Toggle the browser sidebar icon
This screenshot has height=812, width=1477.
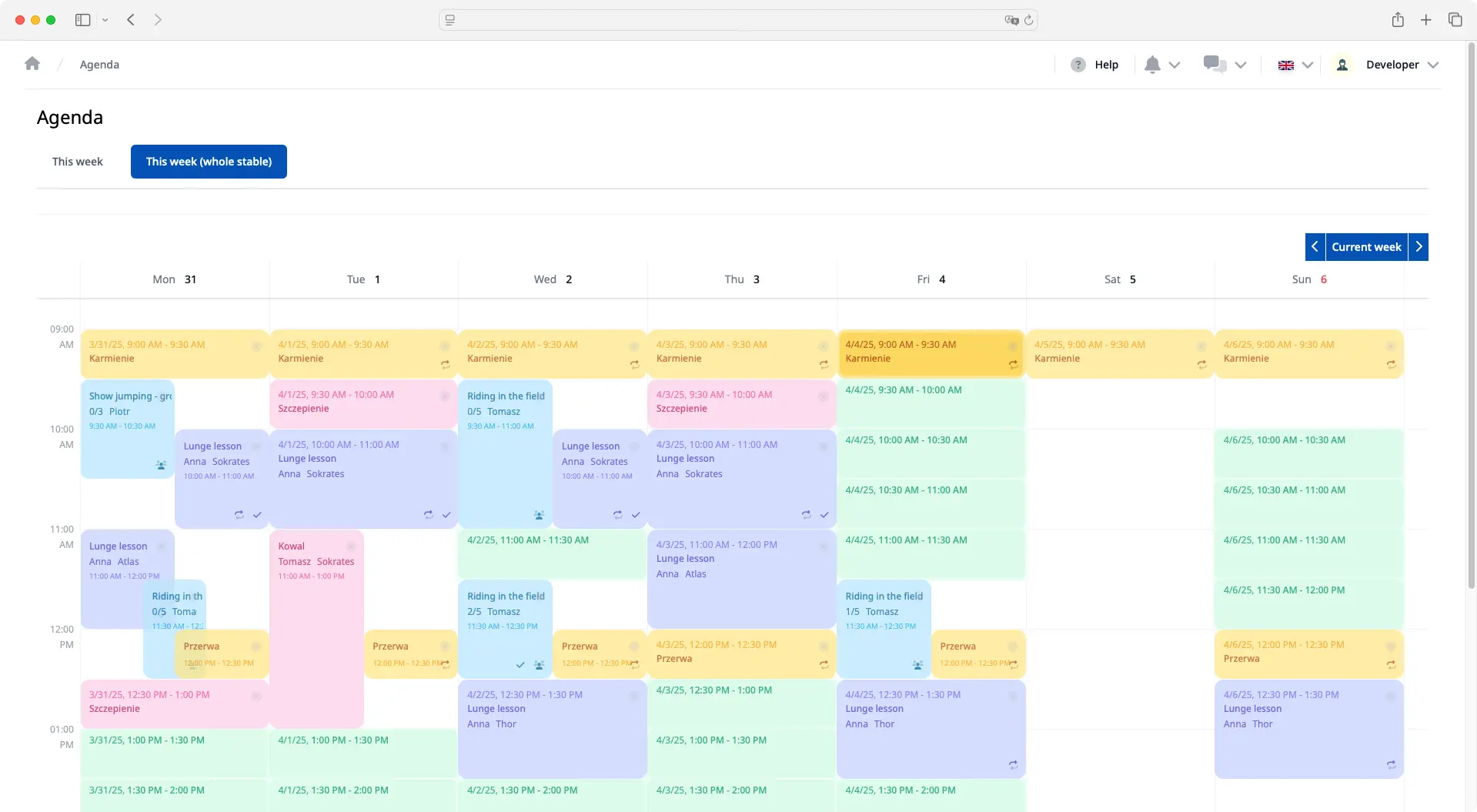[82, 20]
